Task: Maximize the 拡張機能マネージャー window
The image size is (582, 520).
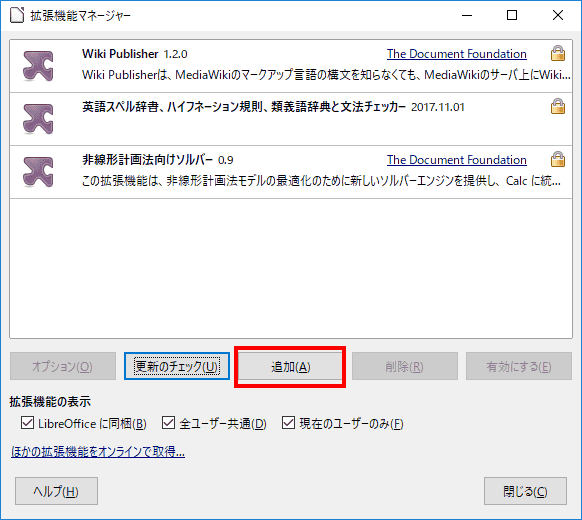Action: point(512,15)
